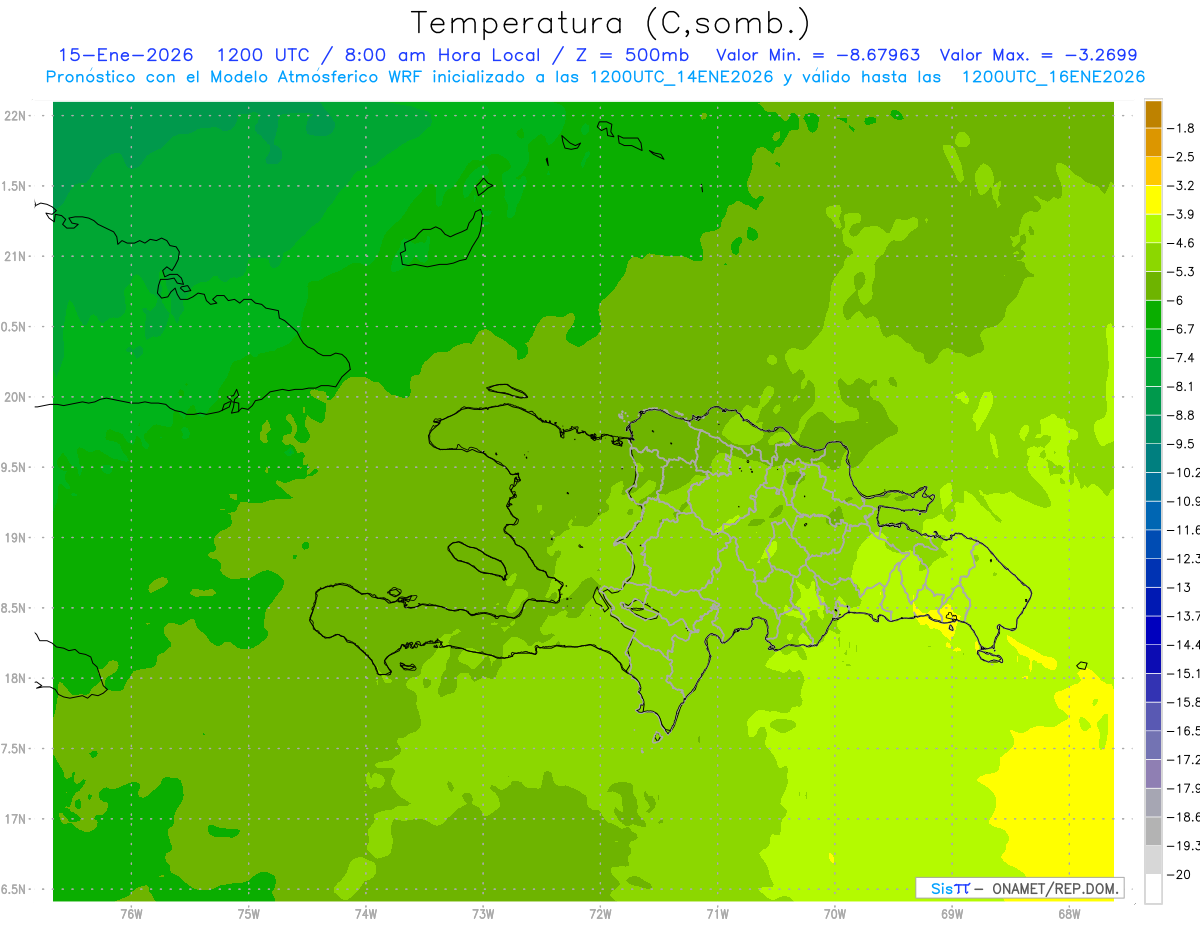Image resolution: width=1200 pixels, height=927 pixels.
Task: Click the 76W longitude axis label
Action: [131, 913]
